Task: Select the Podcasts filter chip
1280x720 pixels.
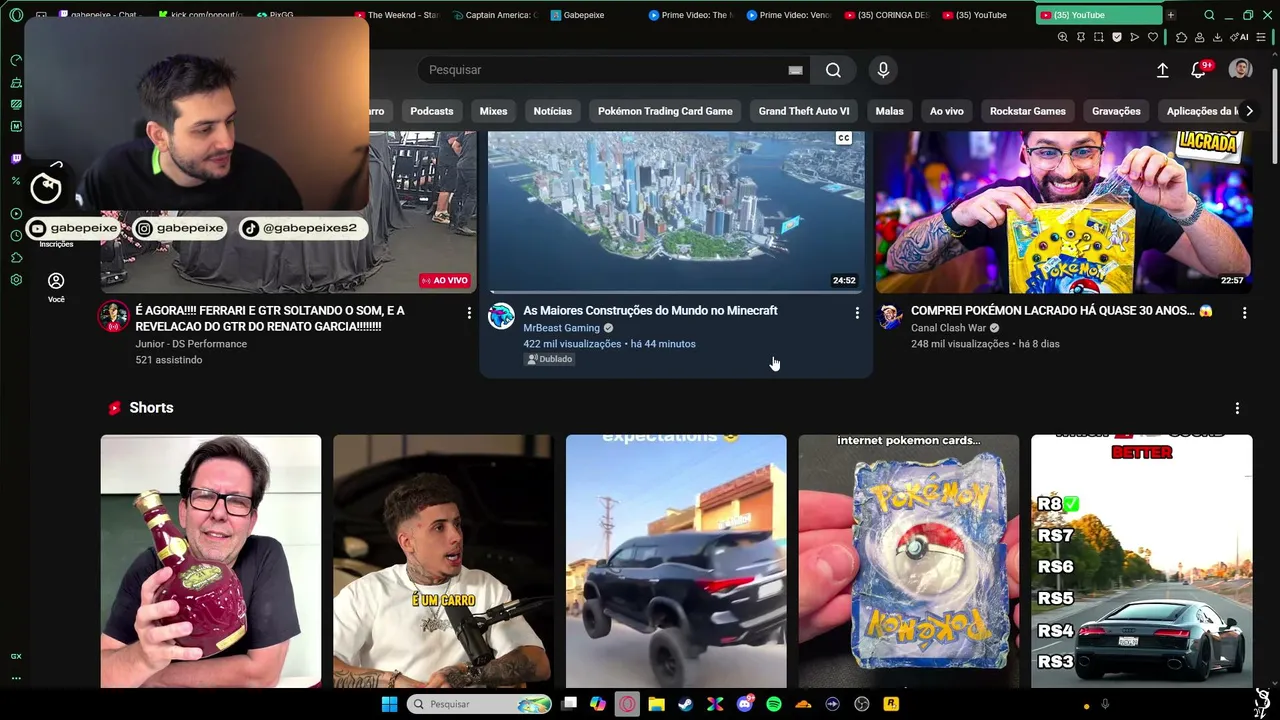Action: tap(432, 111)
